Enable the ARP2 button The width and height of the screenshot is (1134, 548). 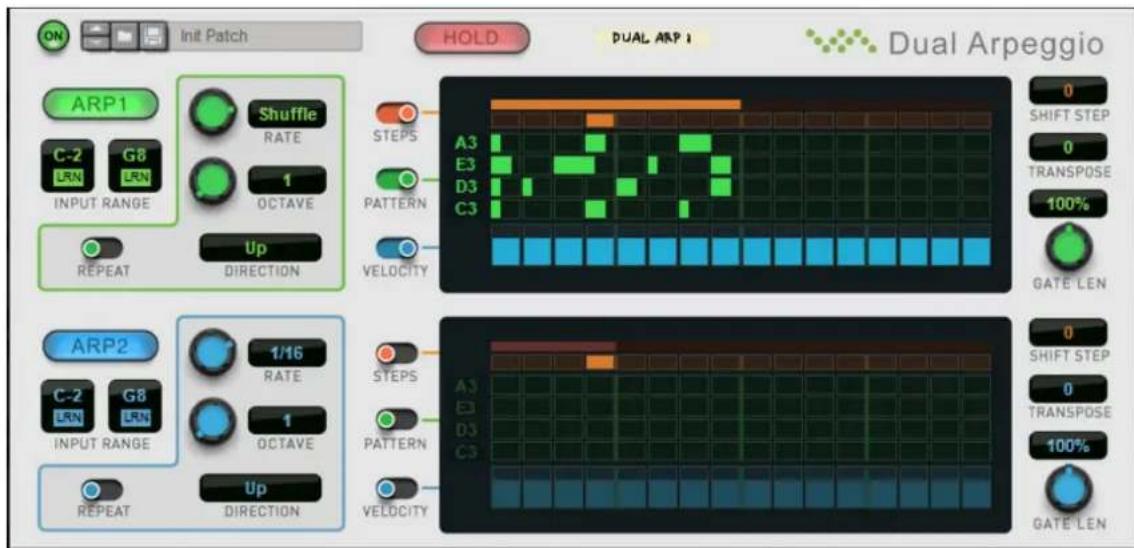[100, 345]
